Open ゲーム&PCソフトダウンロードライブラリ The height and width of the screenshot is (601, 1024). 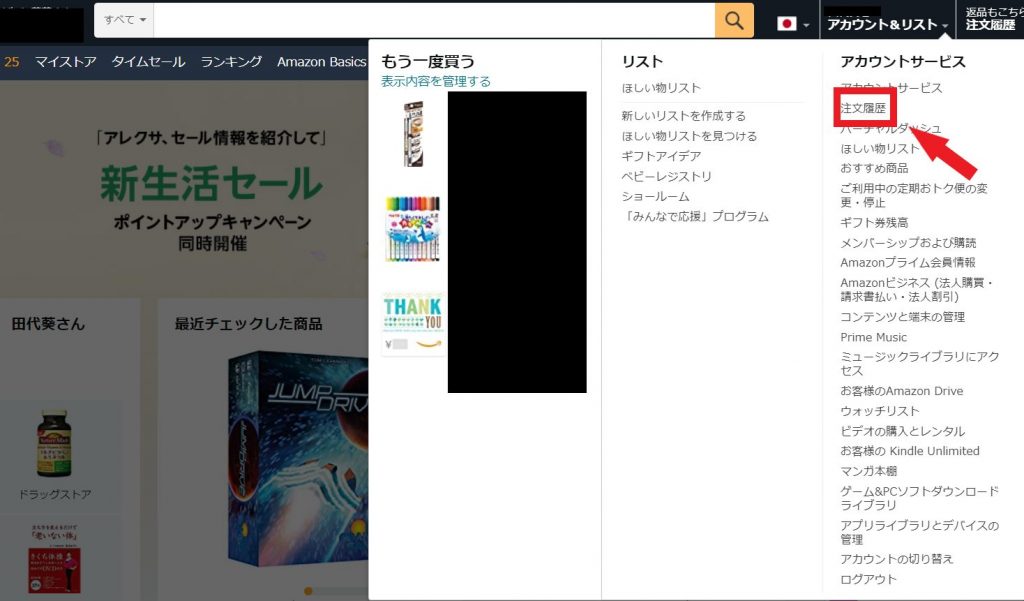pos(920,498)
